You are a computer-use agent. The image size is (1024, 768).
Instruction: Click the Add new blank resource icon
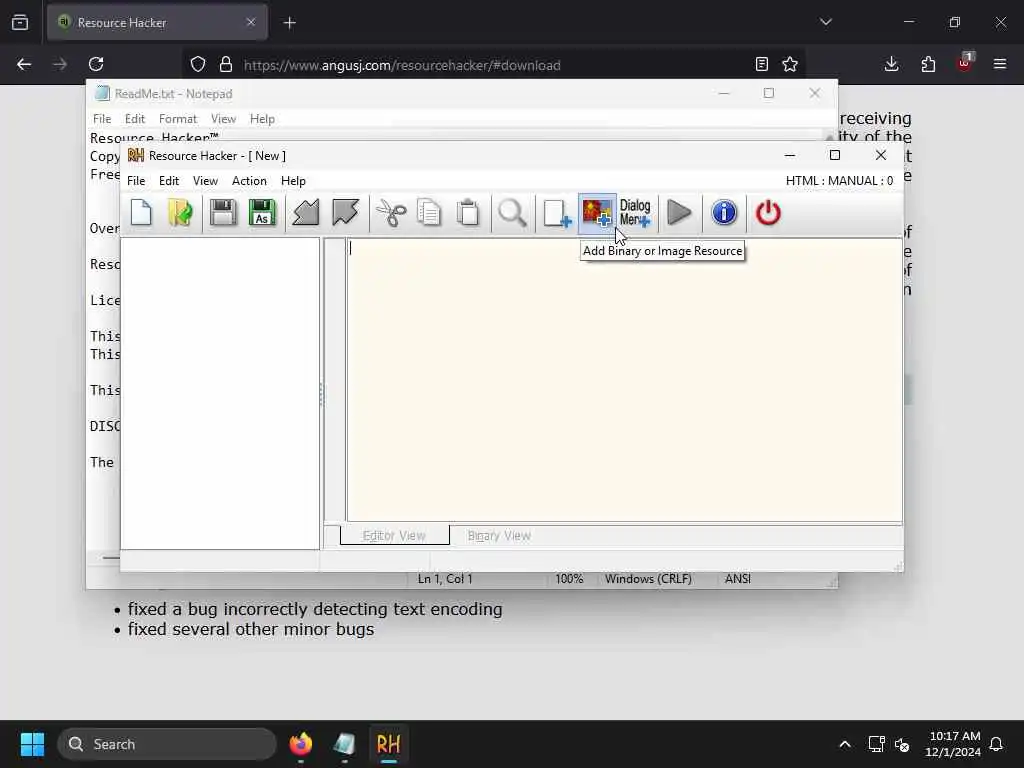557,213
